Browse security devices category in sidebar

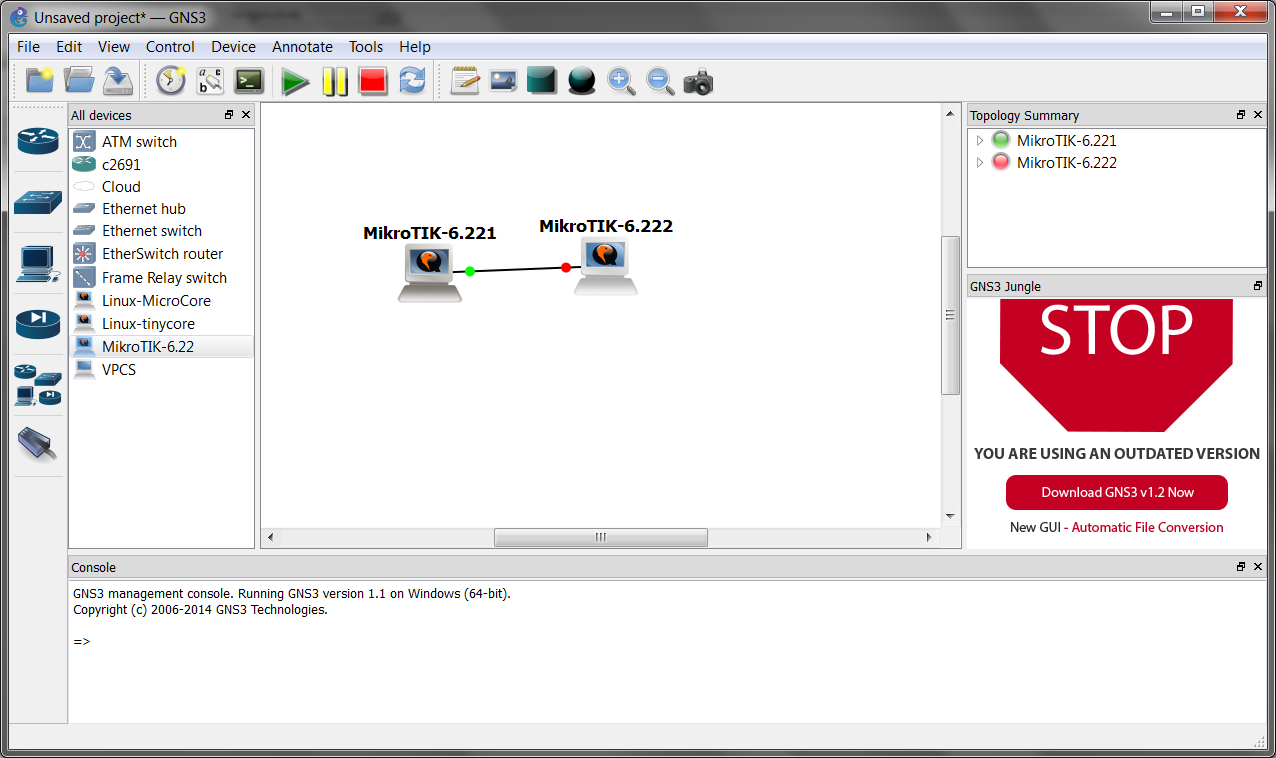pos(38,324)
